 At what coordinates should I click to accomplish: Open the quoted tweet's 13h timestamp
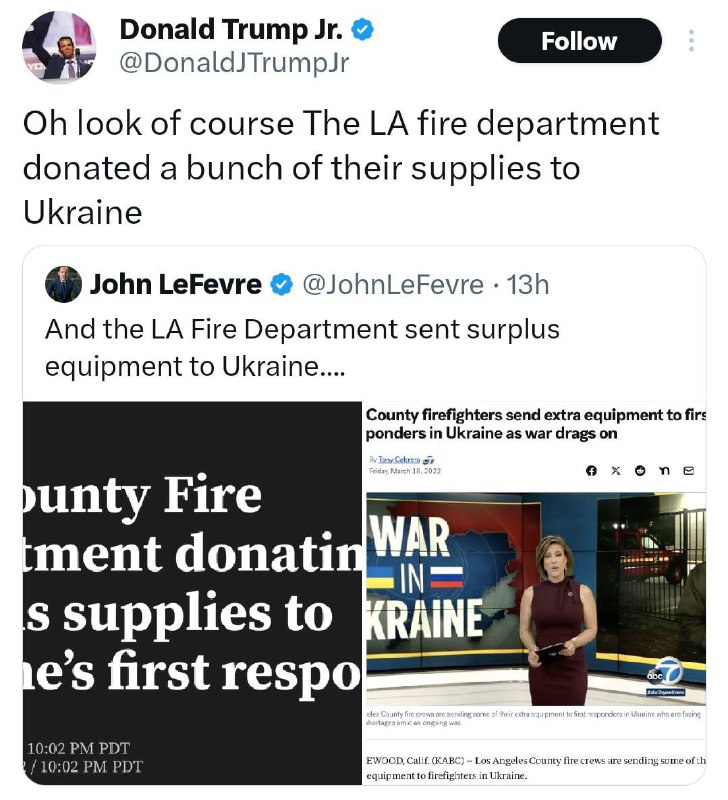528,284
